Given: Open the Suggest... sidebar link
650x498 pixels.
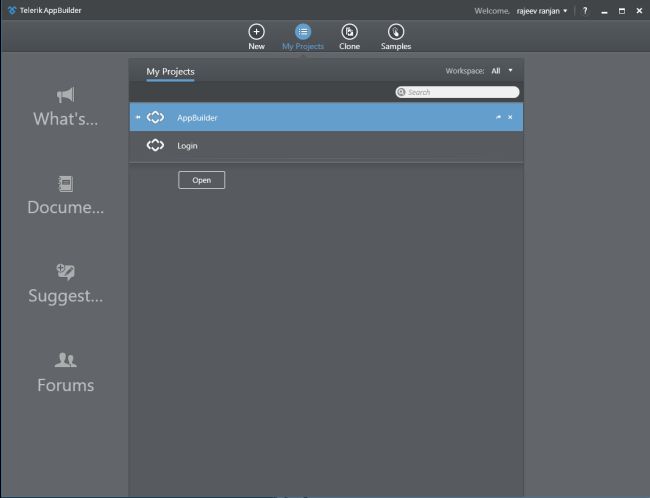Looking at the screenshot, I should 65,296.
